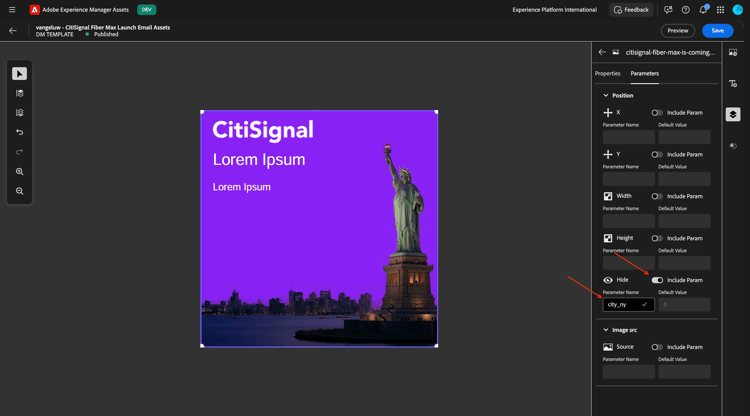Click the Y Parameter Name field
Viewport: 750px width, 416px height.
629,179
